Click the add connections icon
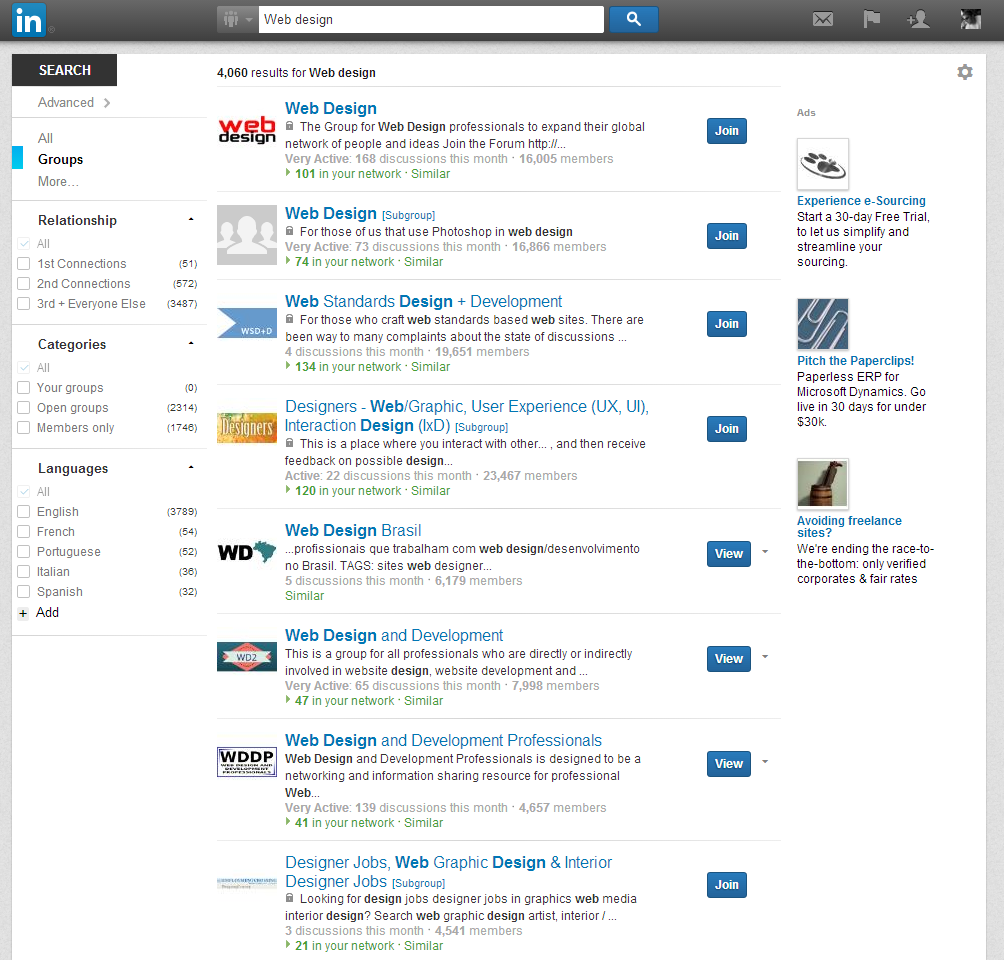1004x960 pixels. tap(918, 19)
